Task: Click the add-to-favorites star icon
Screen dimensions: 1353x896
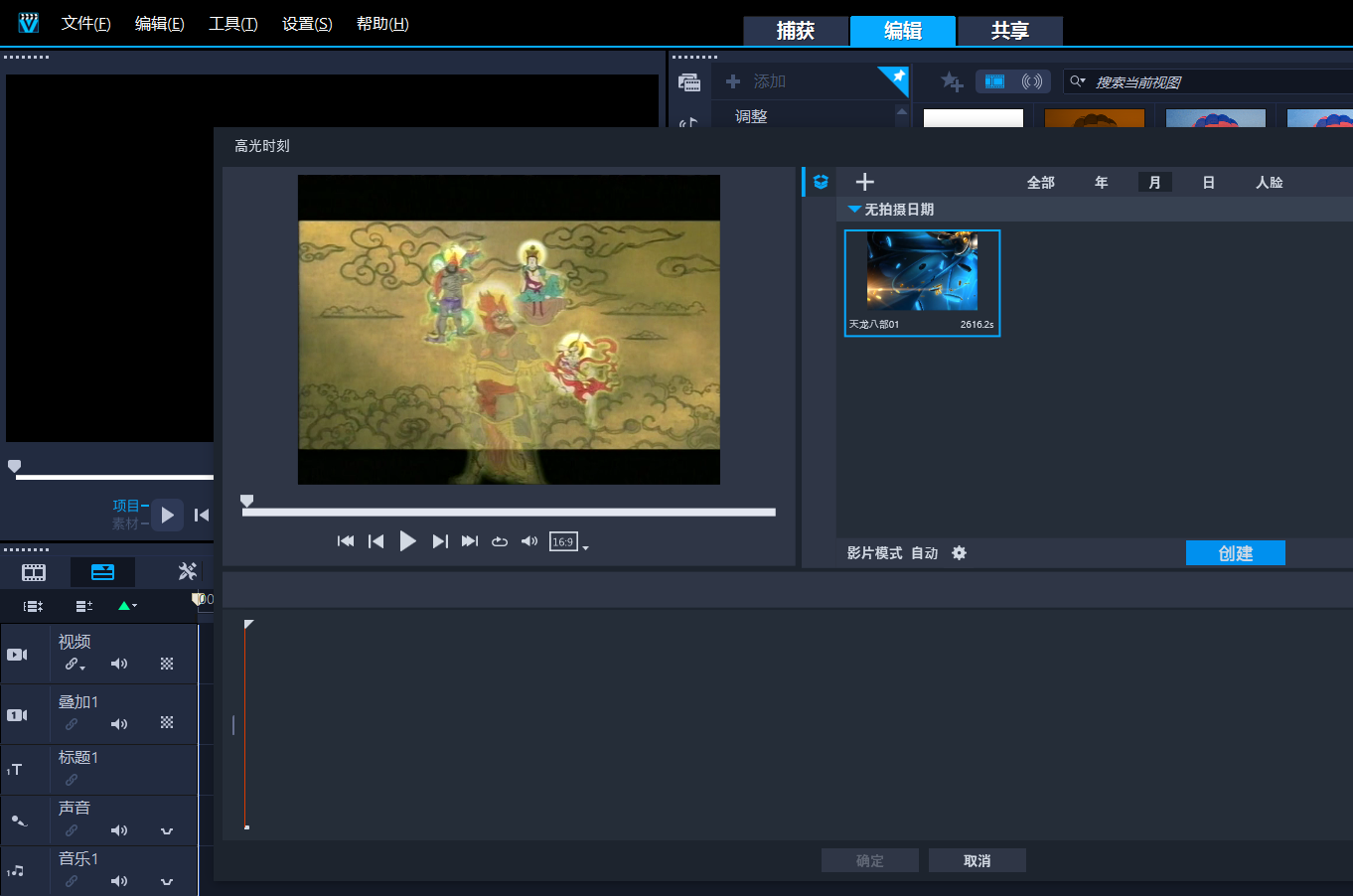Action: click(952, 81)
